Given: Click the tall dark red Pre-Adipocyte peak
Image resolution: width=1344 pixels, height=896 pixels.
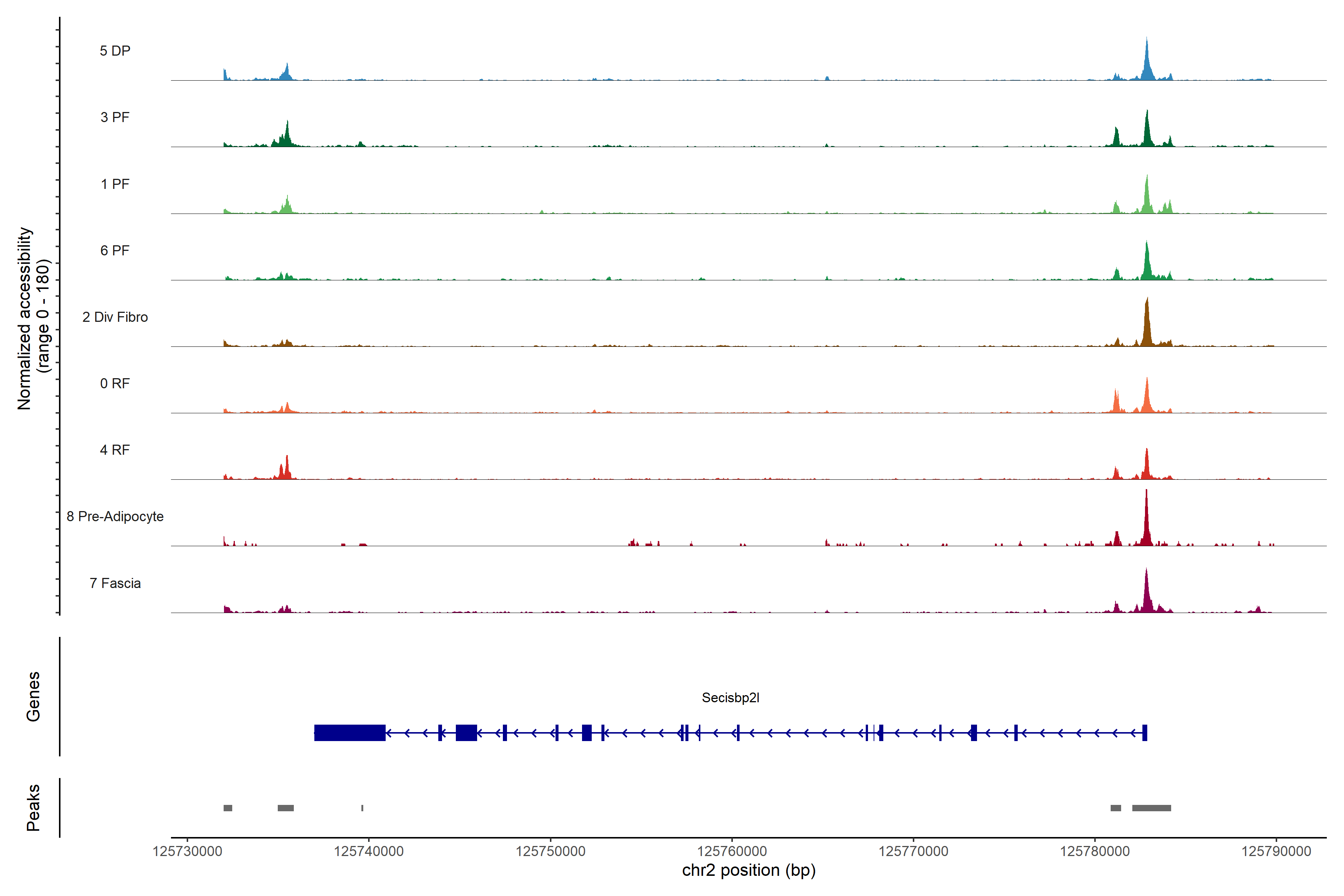Looking at the screenshot, I should (x=1146, y=523).
